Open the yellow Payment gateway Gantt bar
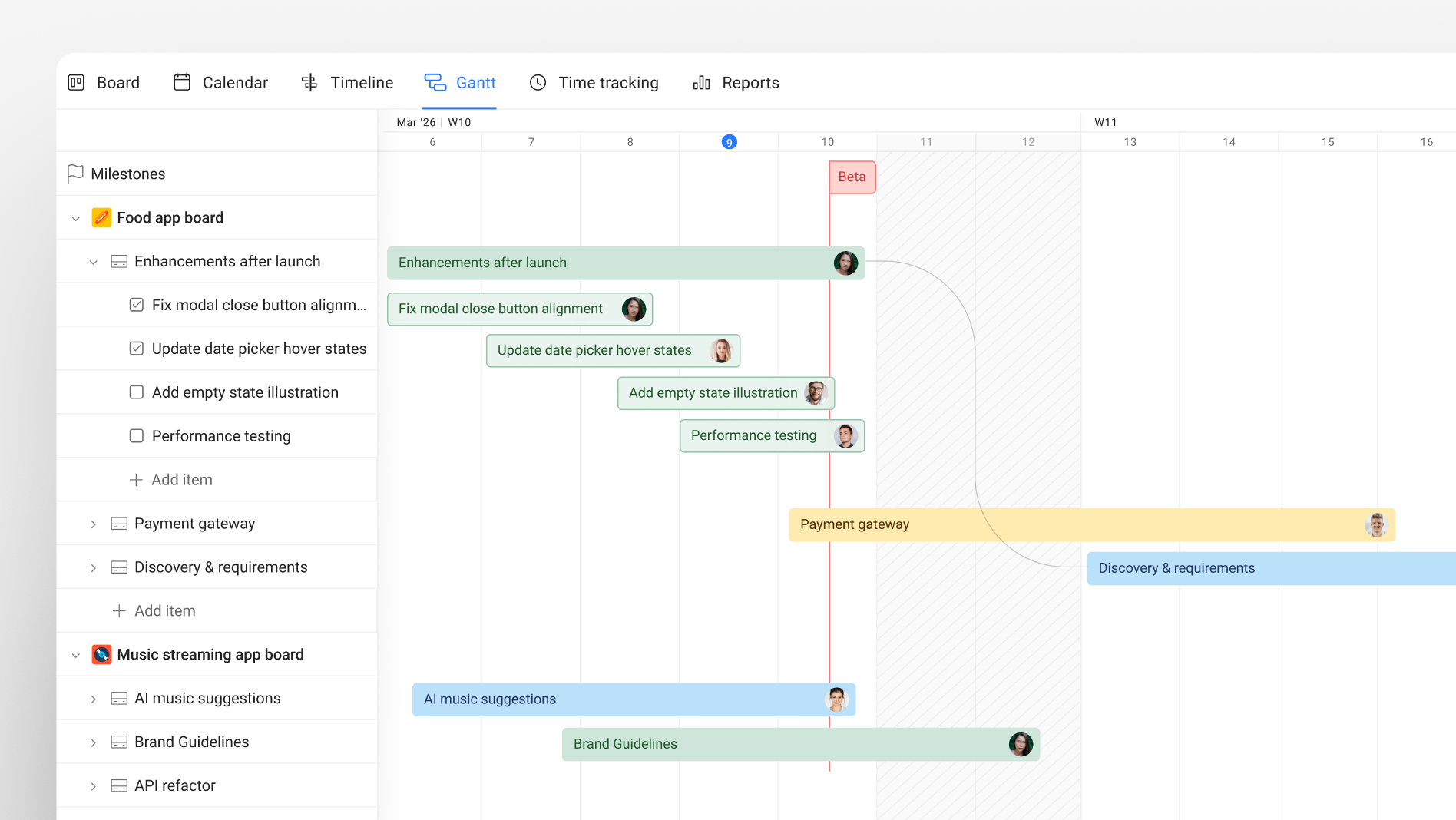 pyautogui.click(x=1092, y=525)
